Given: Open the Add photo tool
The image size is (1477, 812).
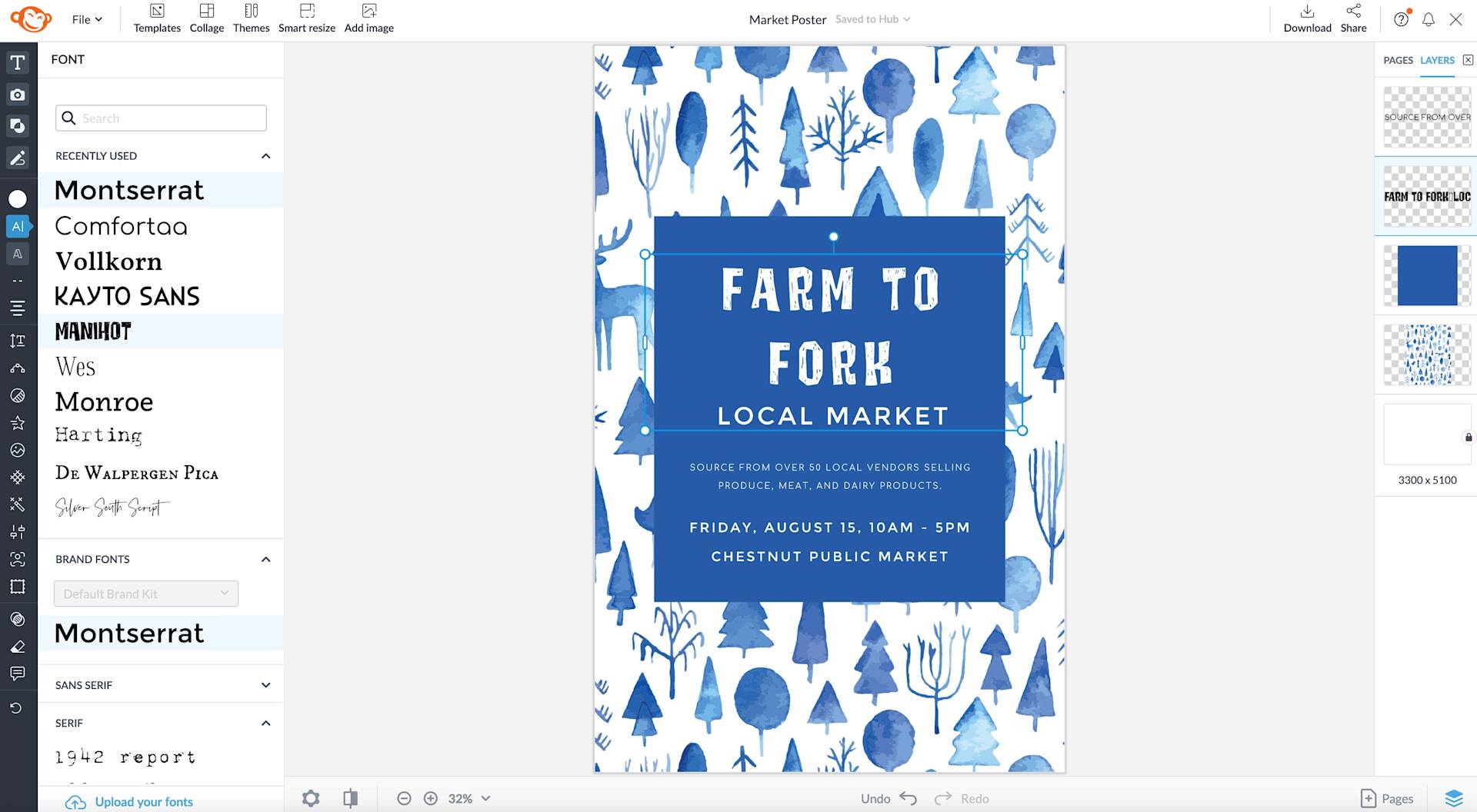Looking at the screenshot, I should (18, 95).
